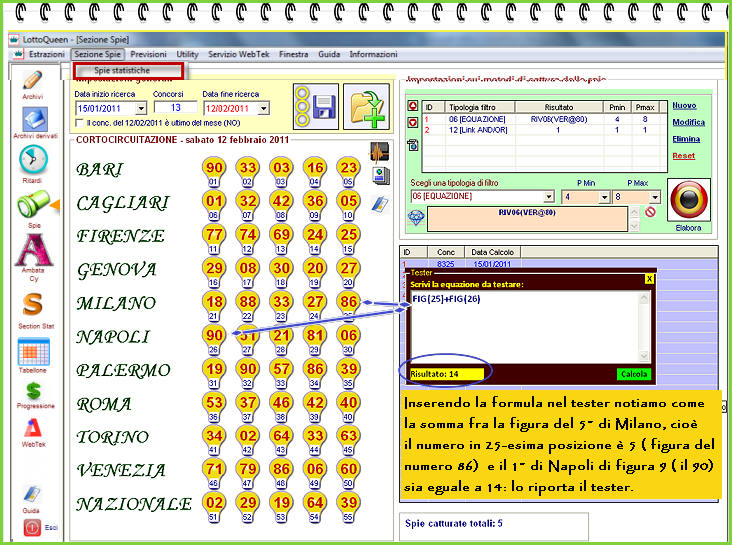Click the red up-arrow icon beside filter table
The image size is (732, 545).
(x=413, y=106)
